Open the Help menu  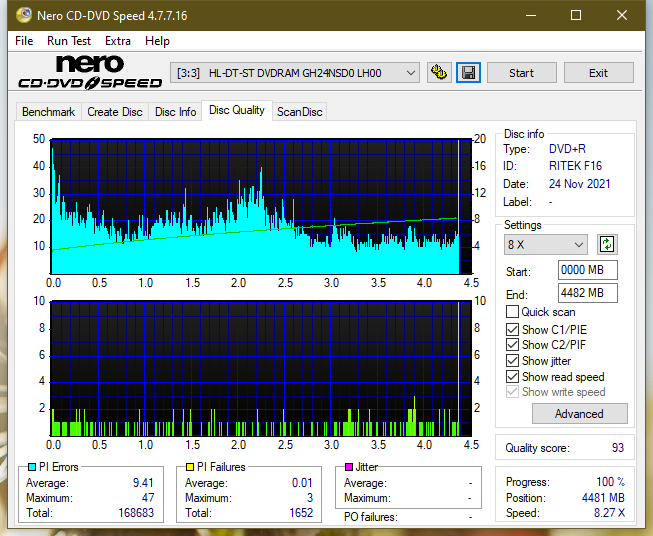click(157, 41)
